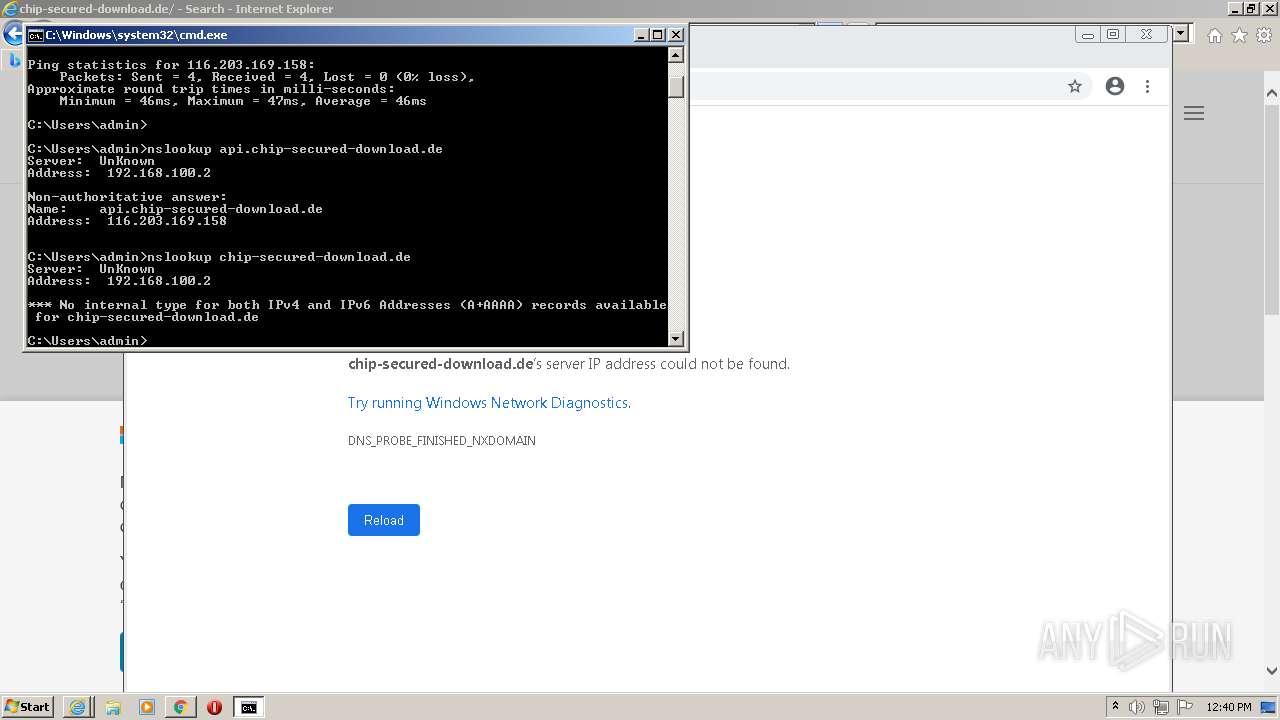Click cmd scrollbar down arrow

[x=676, y=339]
